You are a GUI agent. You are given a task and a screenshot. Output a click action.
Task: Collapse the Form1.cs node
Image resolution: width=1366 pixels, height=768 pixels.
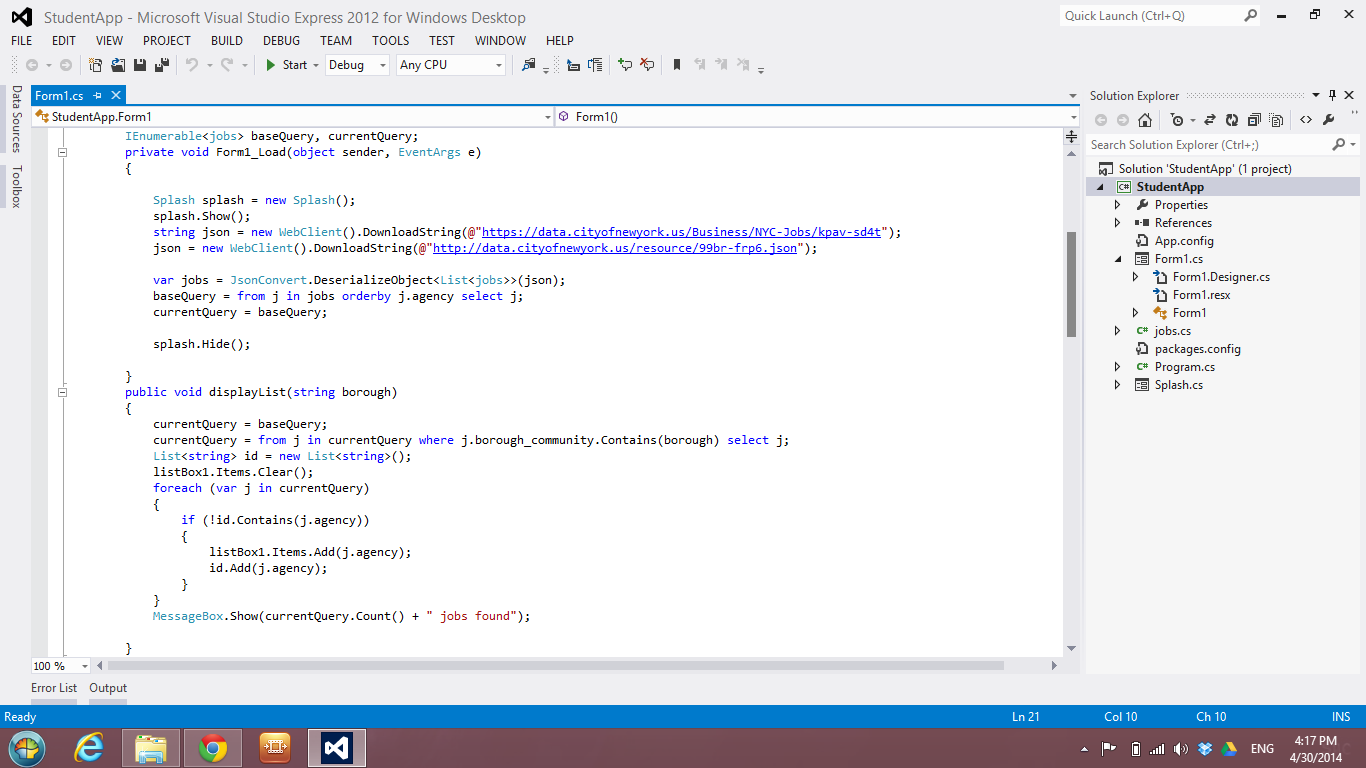1119,259
